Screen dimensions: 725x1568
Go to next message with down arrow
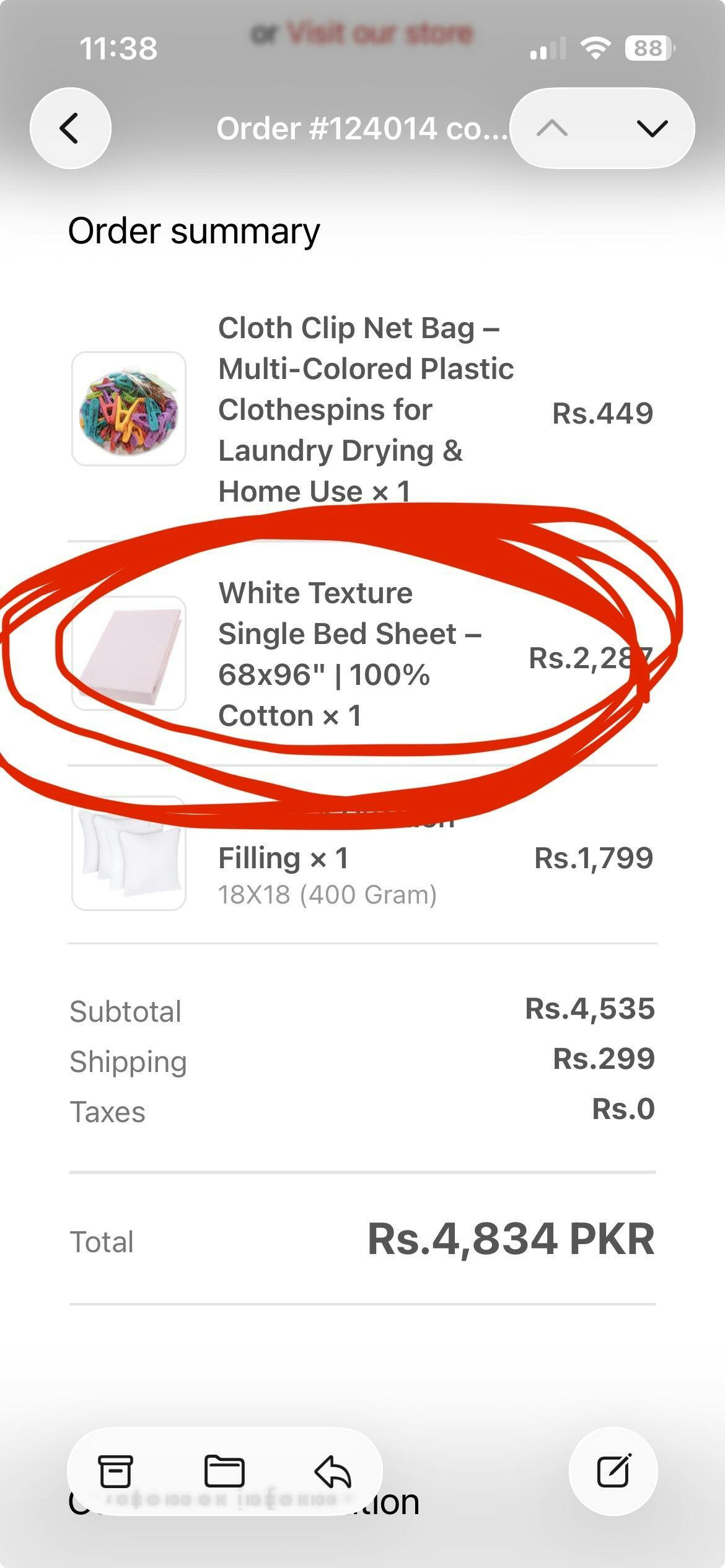point(652,128)
